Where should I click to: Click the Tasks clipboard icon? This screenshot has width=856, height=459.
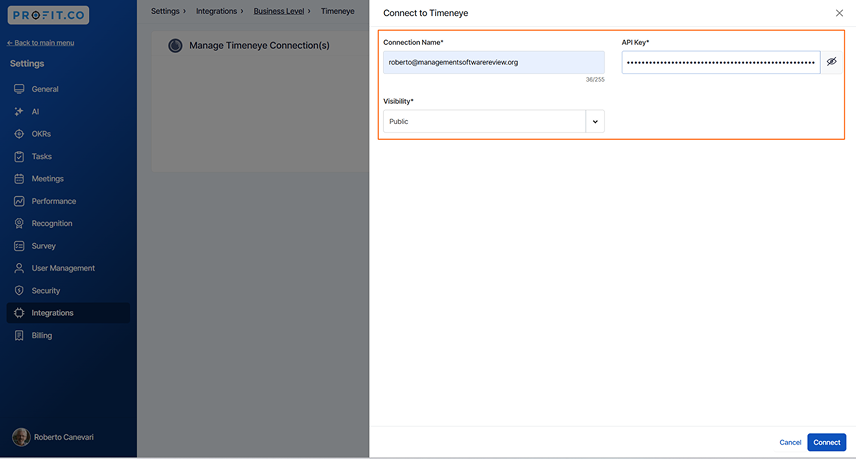(19, 156)
